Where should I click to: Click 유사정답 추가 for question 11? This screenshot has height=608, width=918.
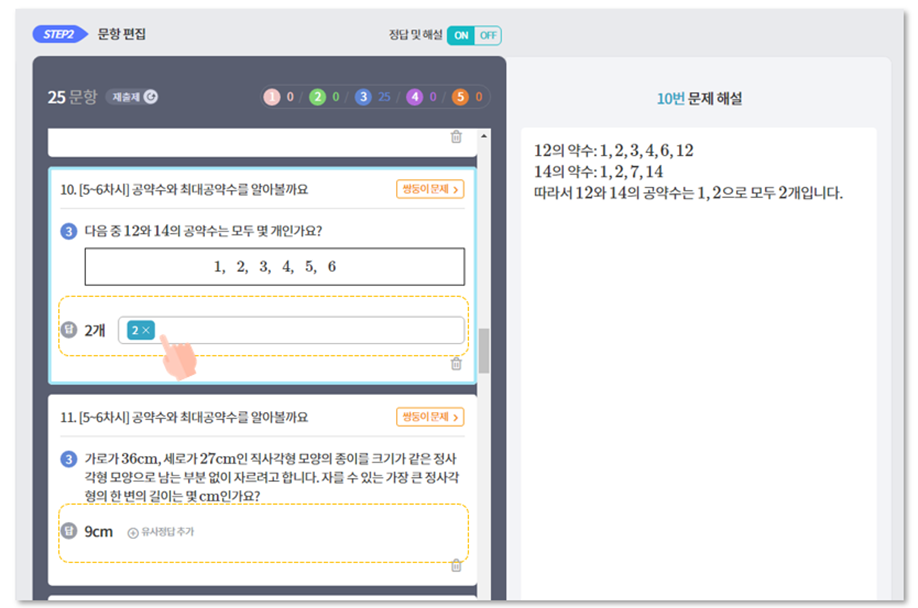pyautogui.click(x=161, y=532)
